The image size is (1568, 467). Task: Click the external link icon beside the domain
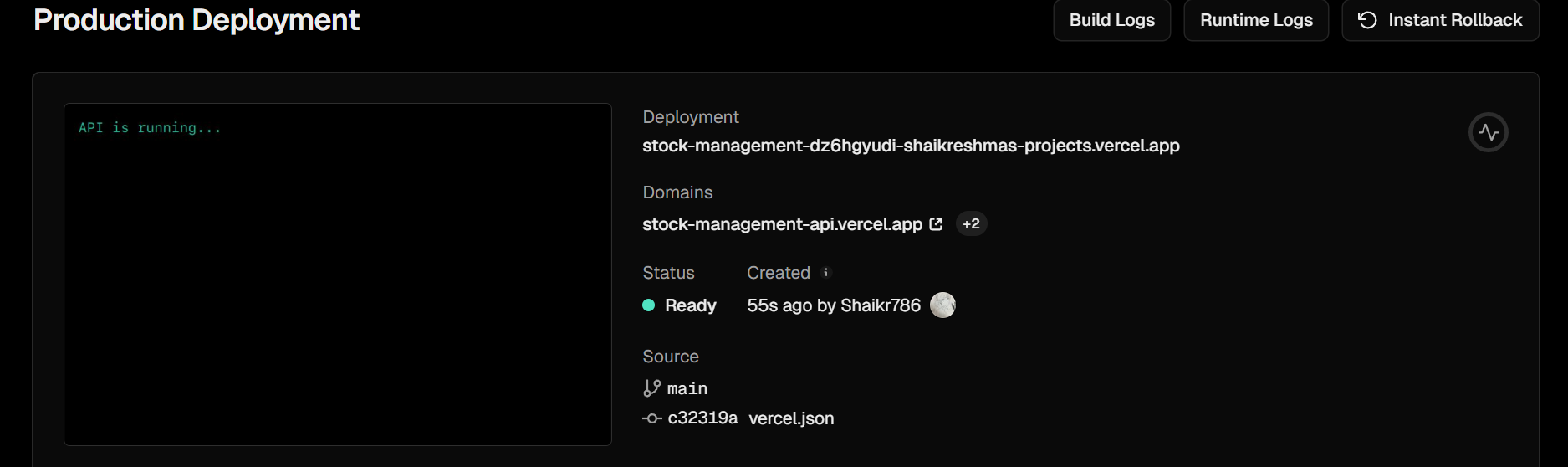click(x=936, y=224)
